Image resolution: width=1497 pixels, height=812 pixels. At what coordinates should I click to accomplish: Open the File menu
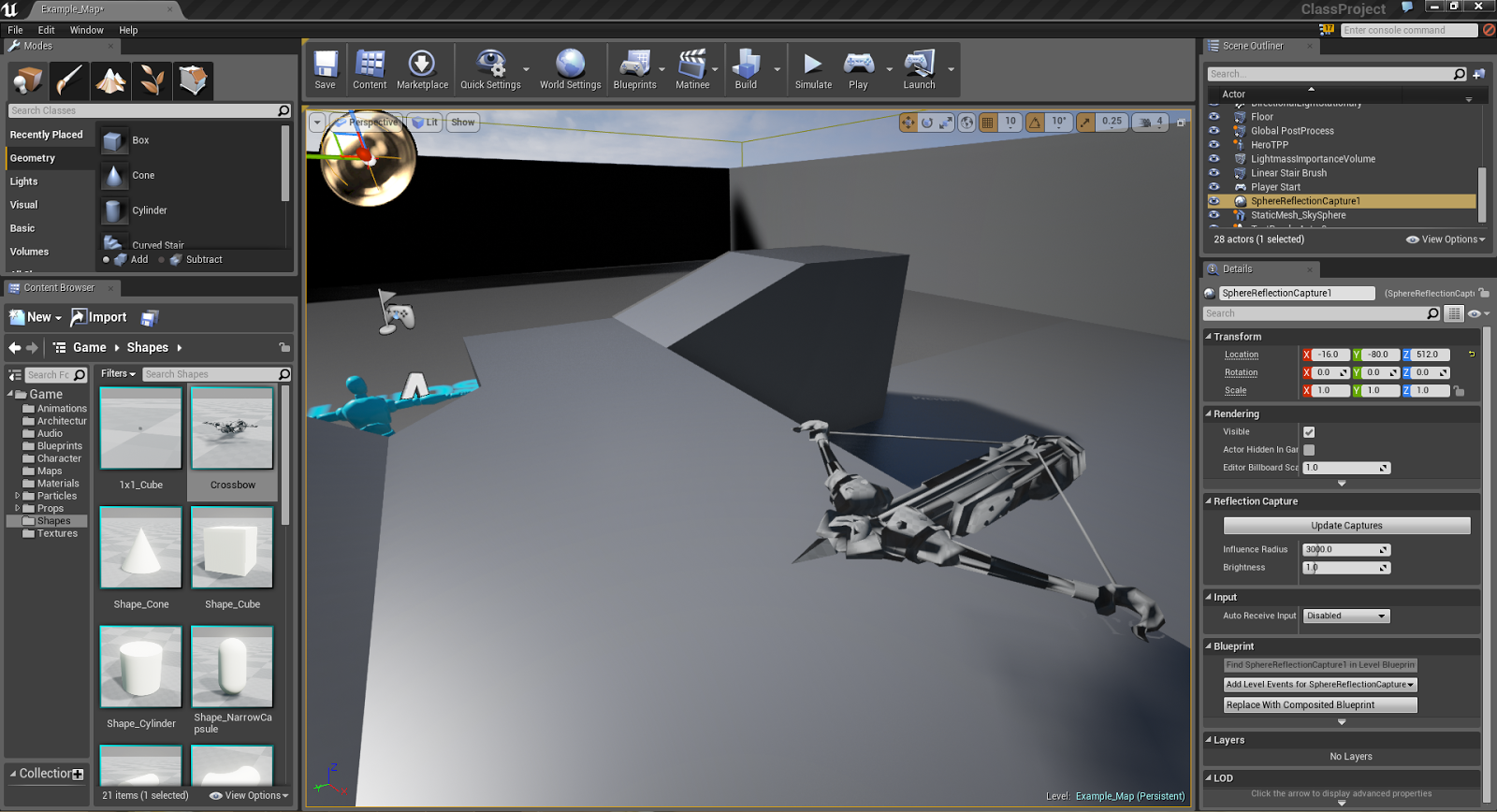click(x=15, y=30)
